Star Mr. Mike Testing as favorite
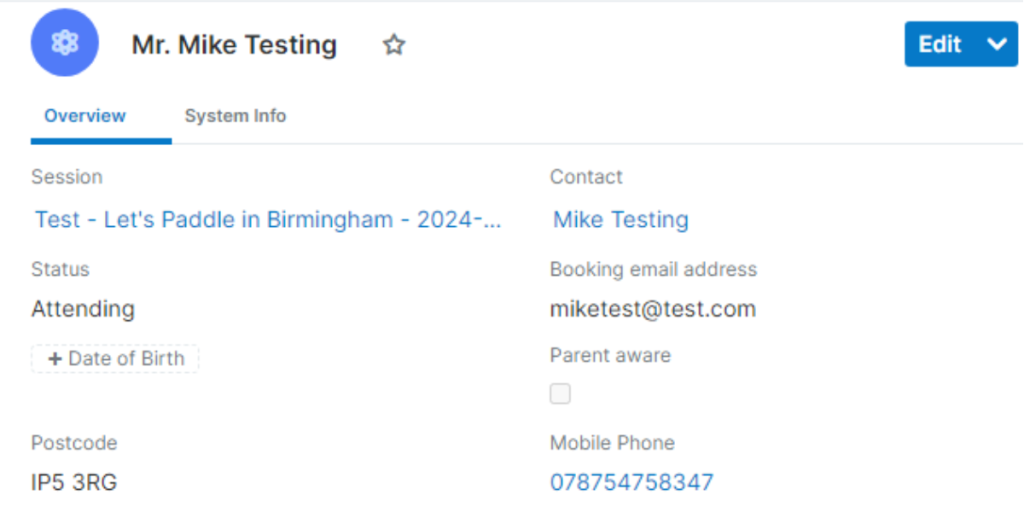The width and height of the screenshot is (1024, 512). [394, 45]
